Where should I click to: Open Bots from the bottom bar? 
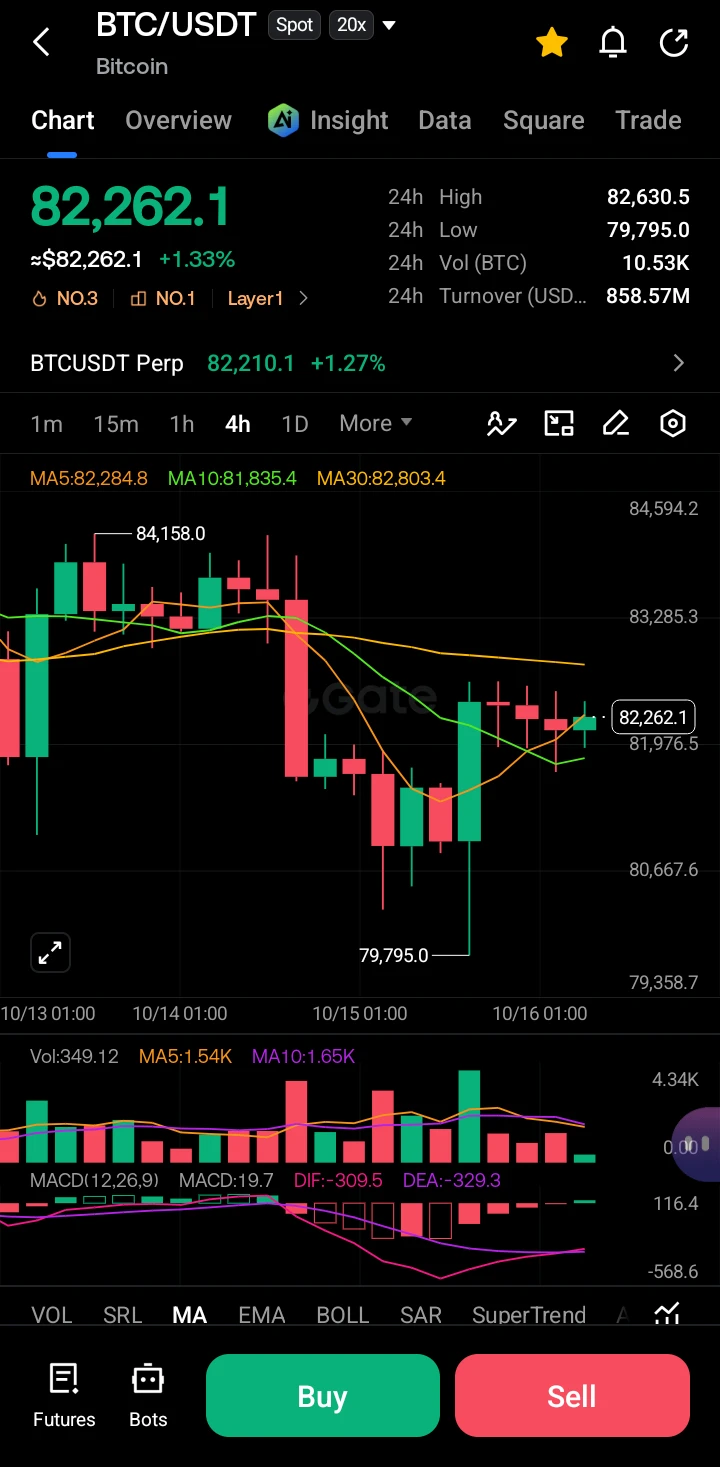coord(148,1396)
